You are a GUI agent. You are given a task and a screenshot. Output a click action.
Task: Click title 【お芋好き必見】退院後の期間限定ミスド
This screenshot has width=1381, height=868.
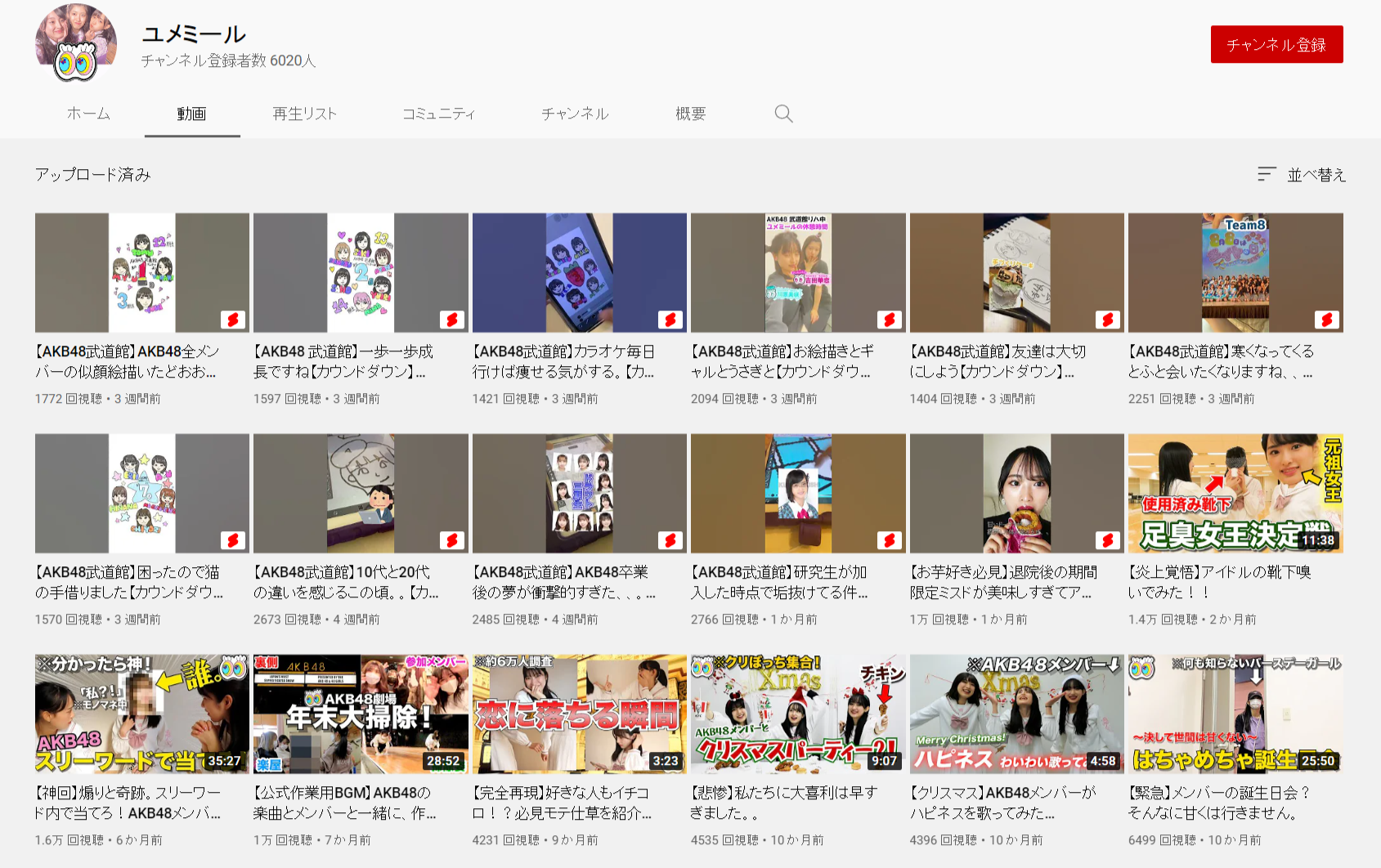pyautogui.click(x=1004, y=582)
